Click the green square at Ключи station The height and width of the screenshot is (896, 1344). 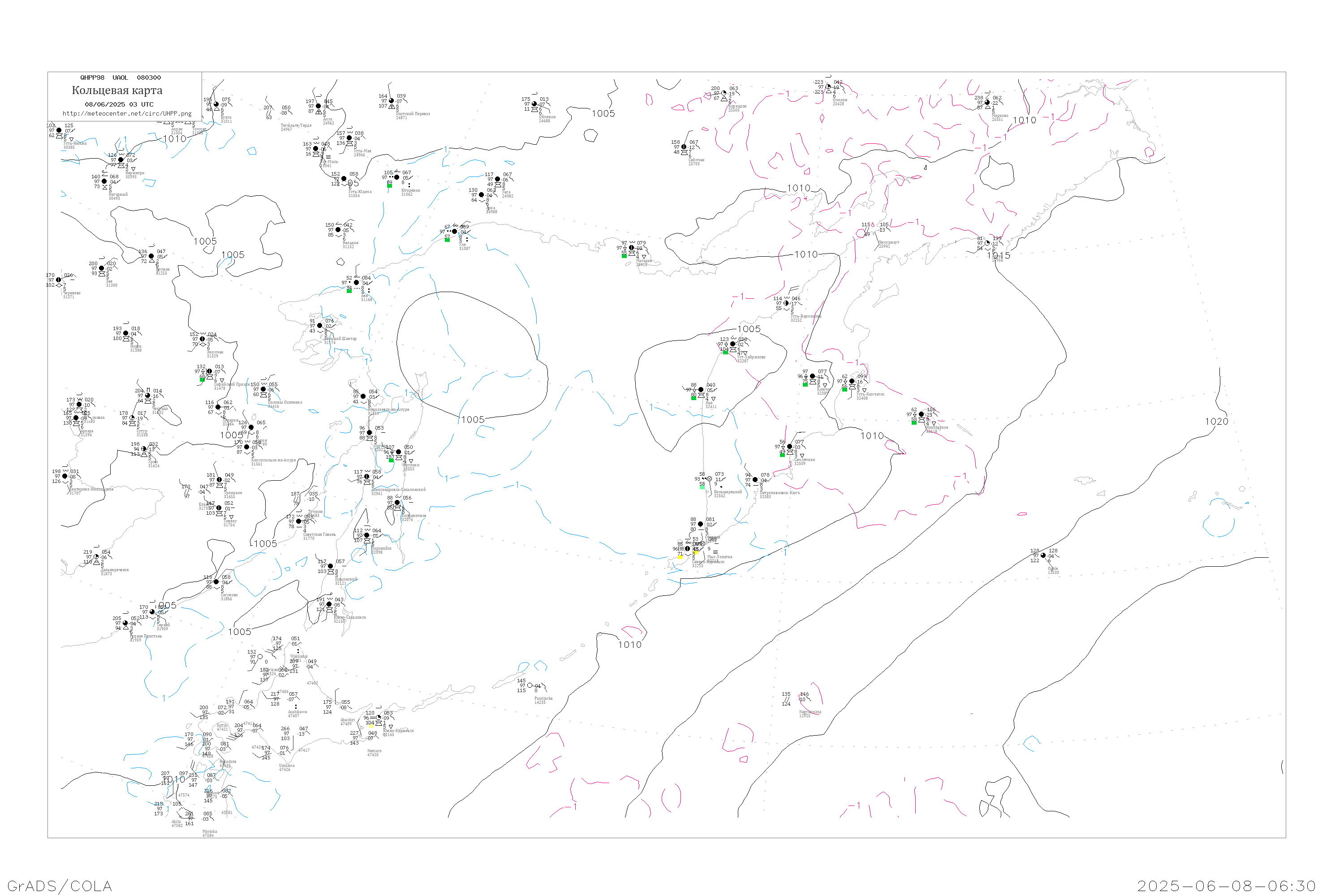[805, 384]
